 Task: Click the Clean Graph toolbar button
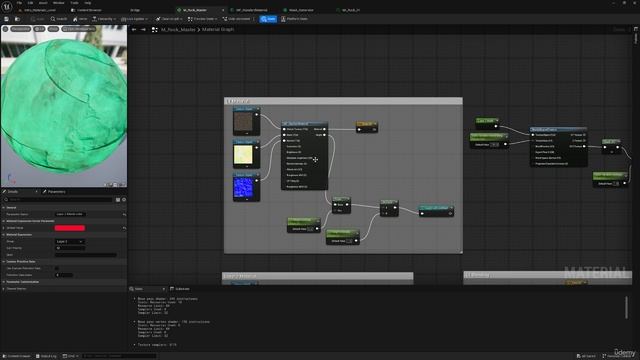[x=168, y=19]
